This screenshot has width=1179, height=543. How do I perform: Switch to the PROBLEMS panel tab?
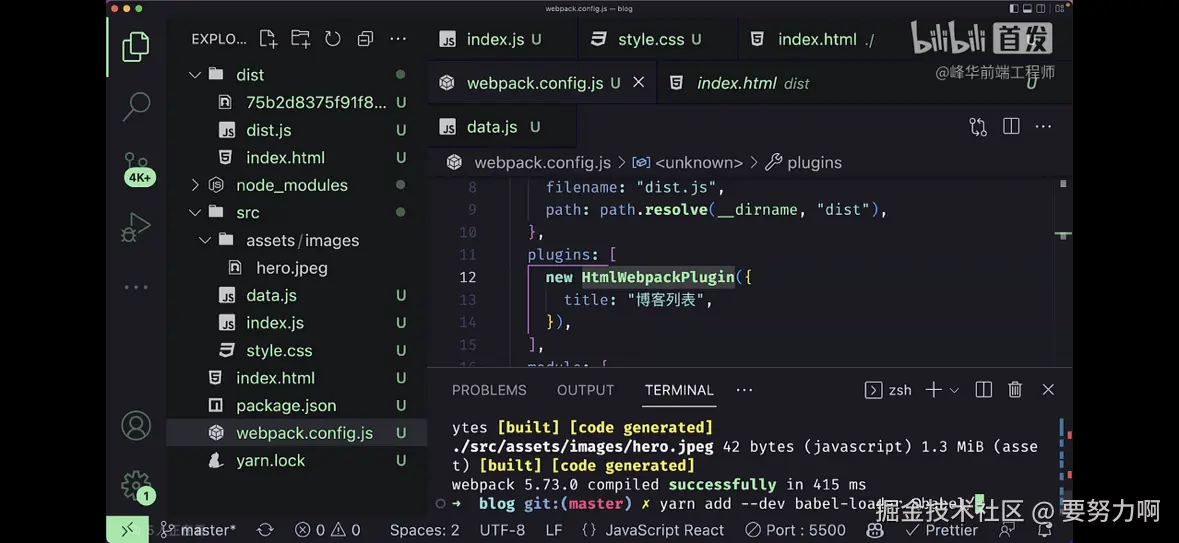488,390
